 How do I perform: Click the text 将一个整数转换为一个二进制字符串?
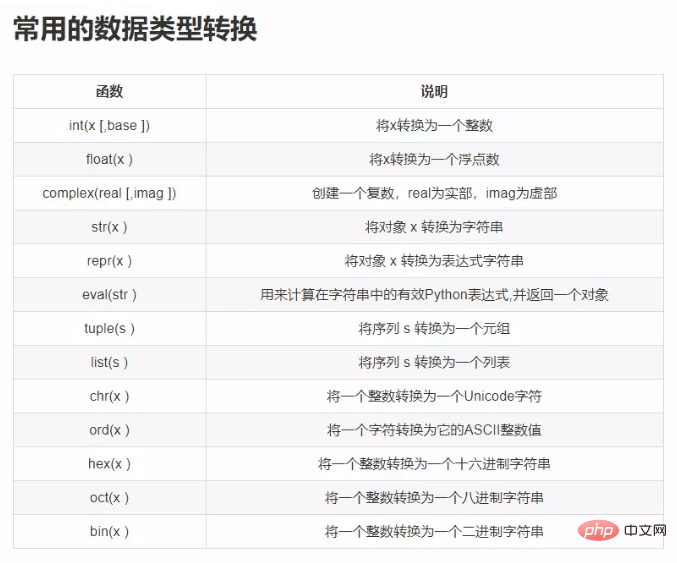pos(434,531)
